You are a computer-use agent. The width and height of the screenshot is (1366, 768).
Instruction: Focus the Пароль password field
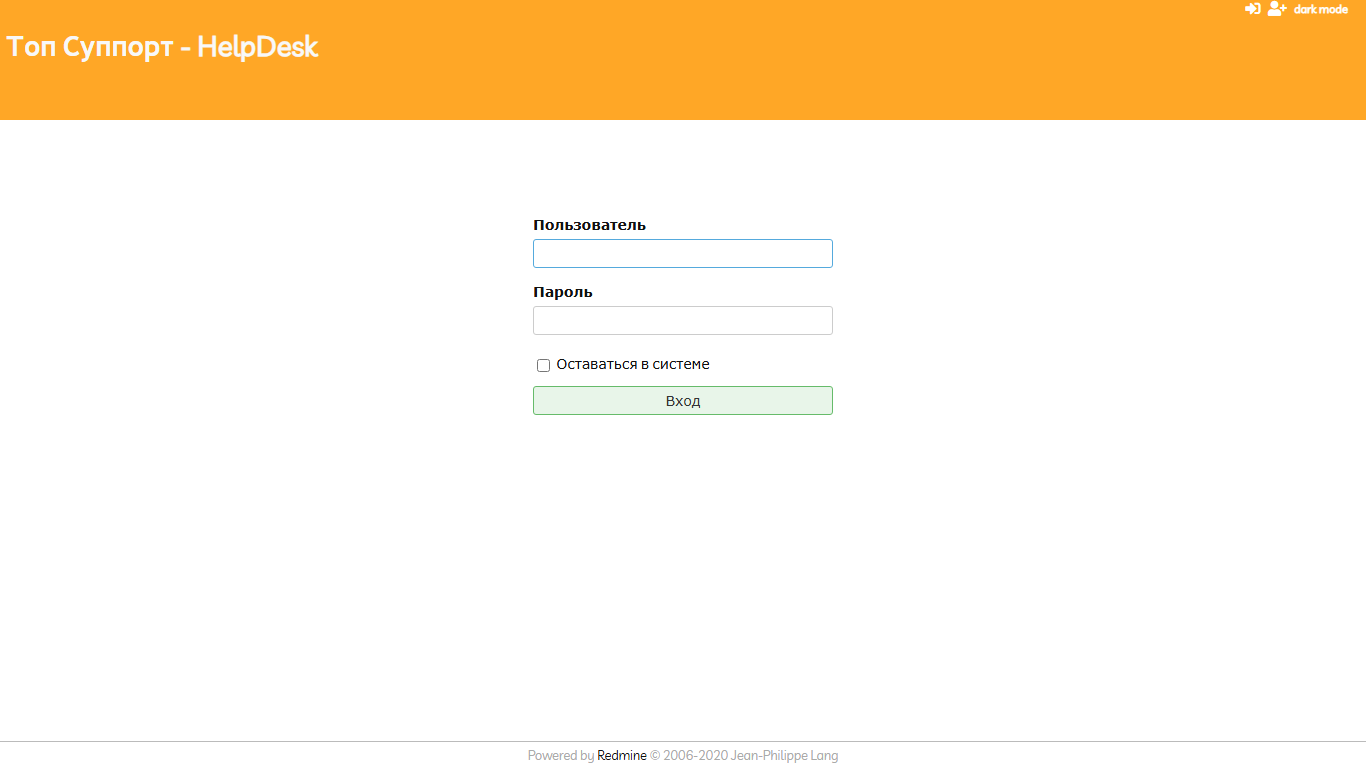click(683, 320)
